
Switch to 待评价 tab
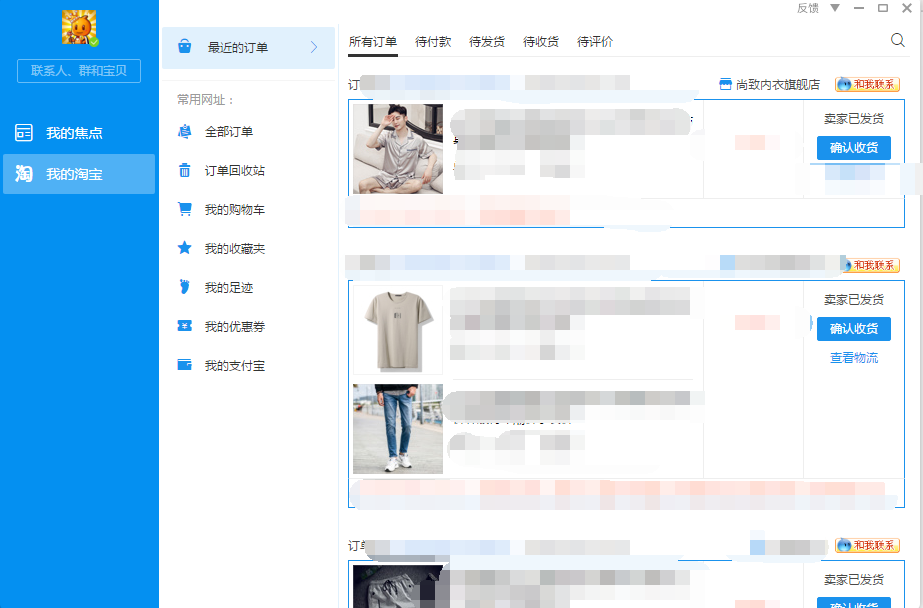coord(595,42)
